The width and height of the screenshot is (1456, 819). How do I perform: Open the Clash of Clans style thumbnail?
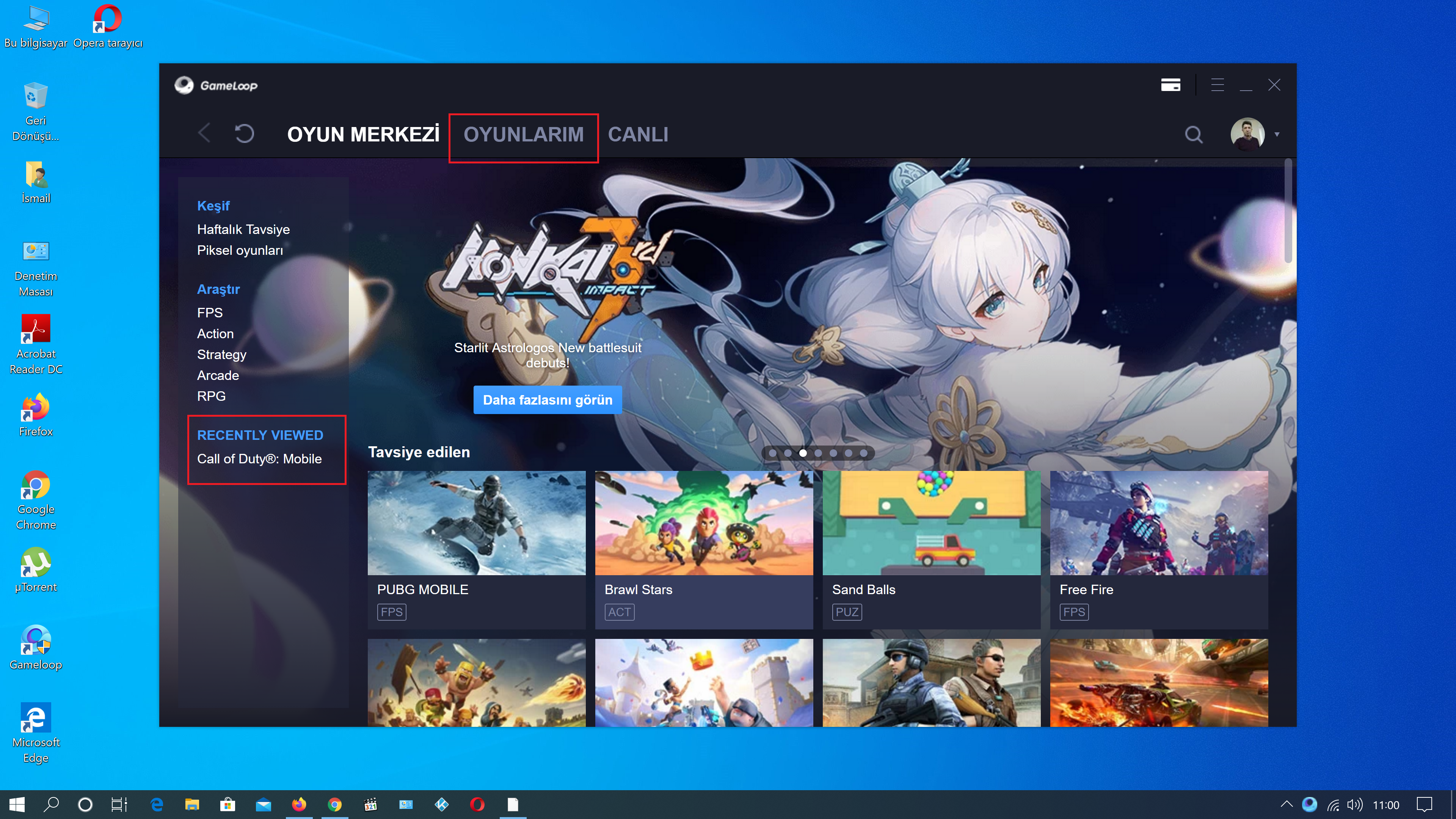pos(477,682)
